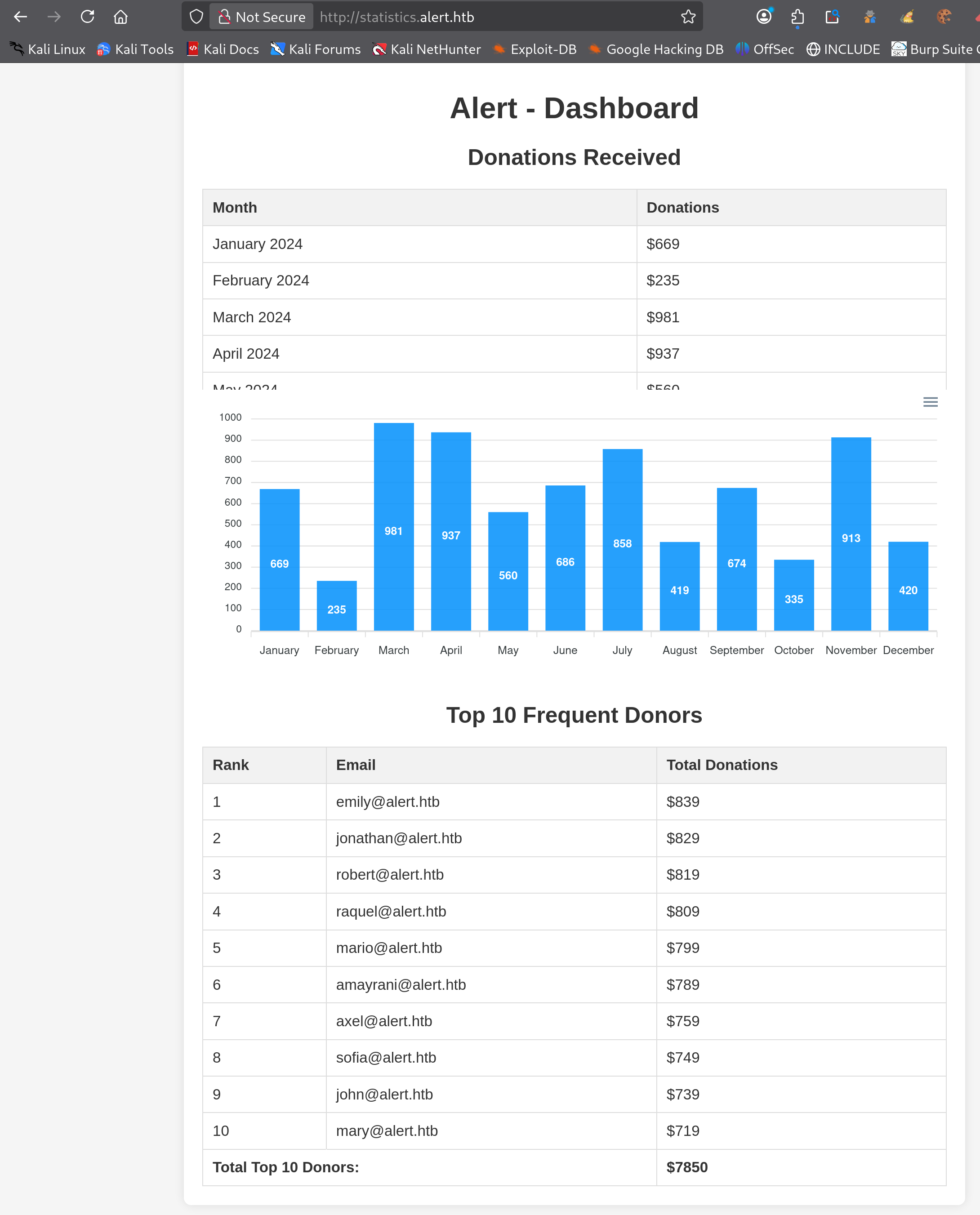Image resolution: width=980 pixels, height=1215 pixels.
Task: Bookmark this page with the star icon
Action: [x=688, y=16]
